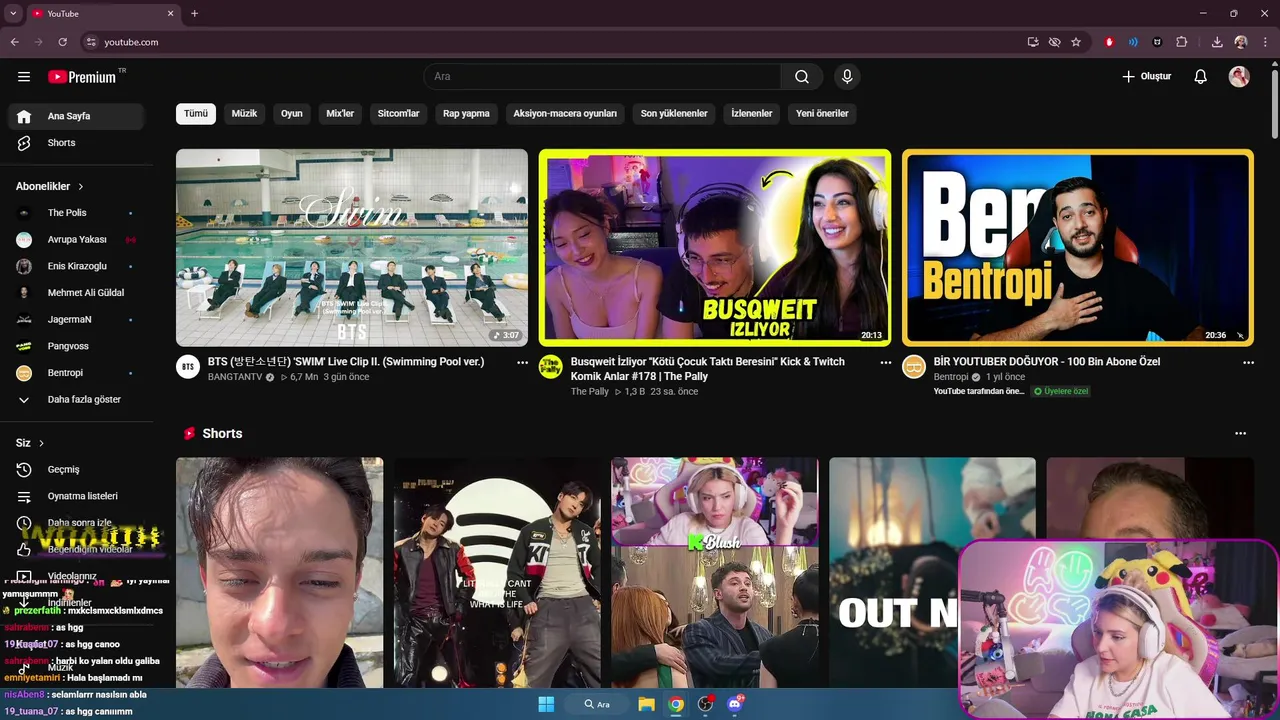Open the Windows Start button
Viewport: 1280px width, 720px height.
[x=546, y=704]
